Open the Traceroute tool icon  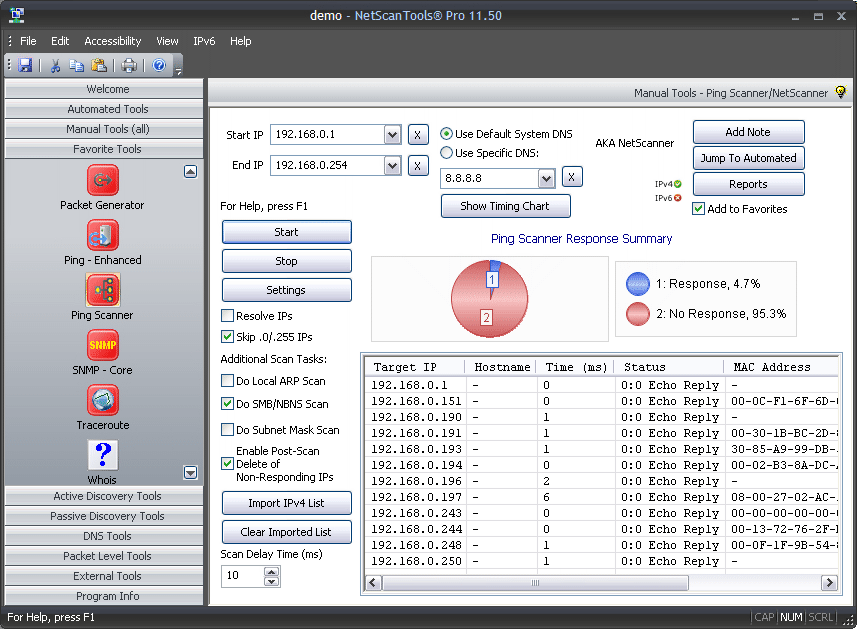[x=103, y=400]
